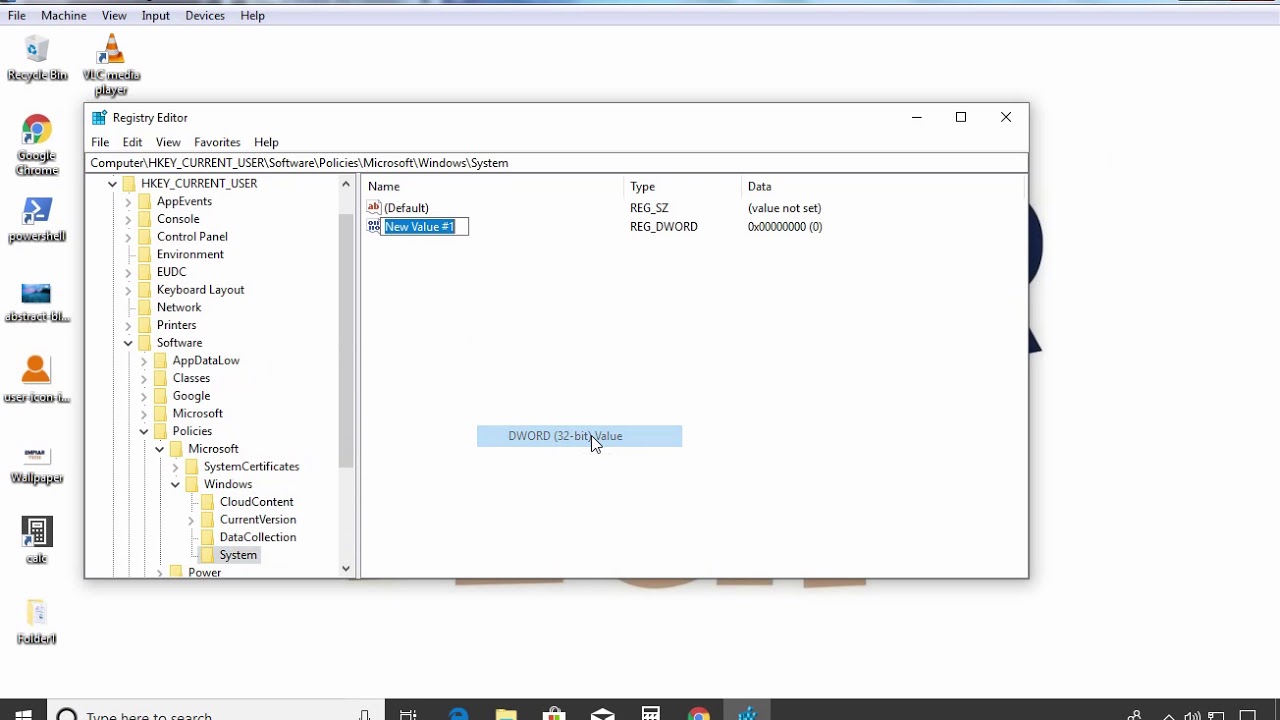
Task: Select the Folder1 desktop icon
Action: [37, 621]
